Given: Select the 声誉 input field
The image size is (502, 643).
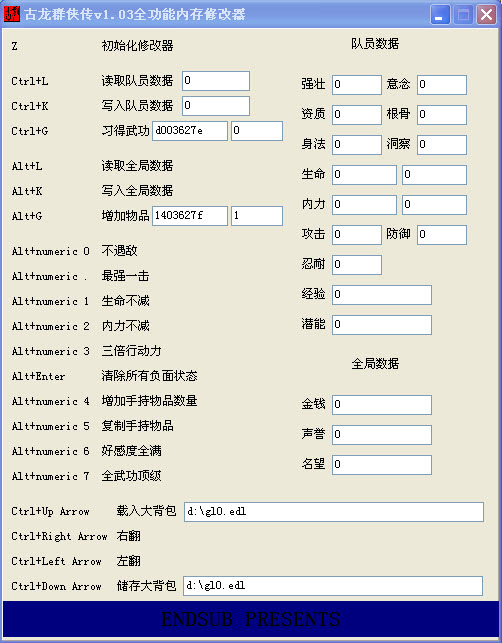Looking at the screenshot, I should (382, 435).
